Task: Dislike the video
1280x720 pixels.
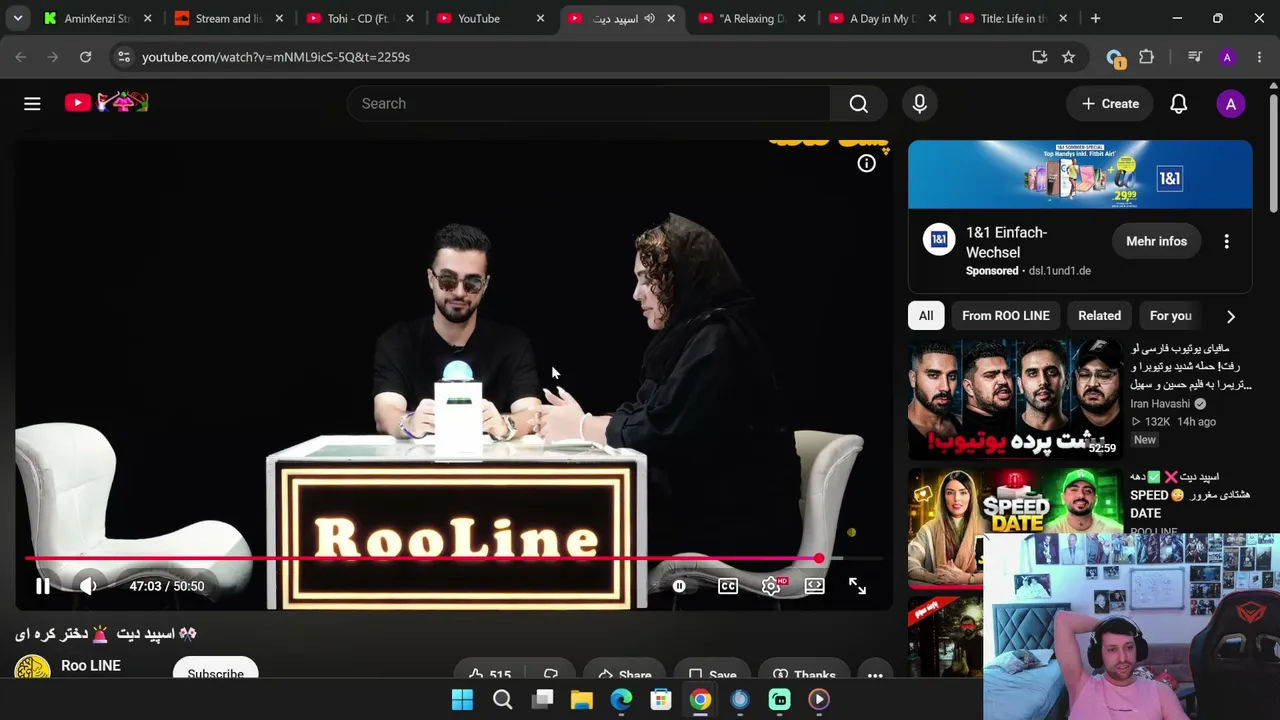Action: [x=550, y=675]
